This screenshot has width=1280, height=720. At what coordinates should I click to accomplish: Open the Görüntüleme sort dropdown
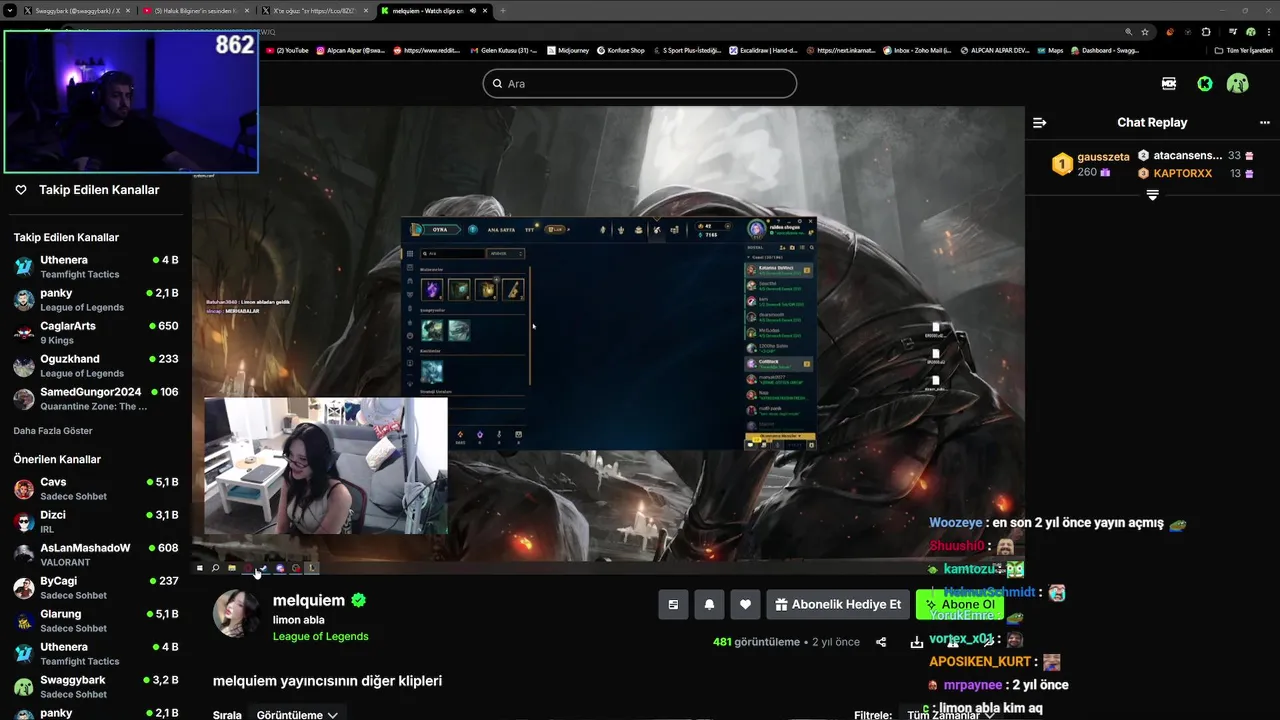pyautogui.click(x=297, y=714)
